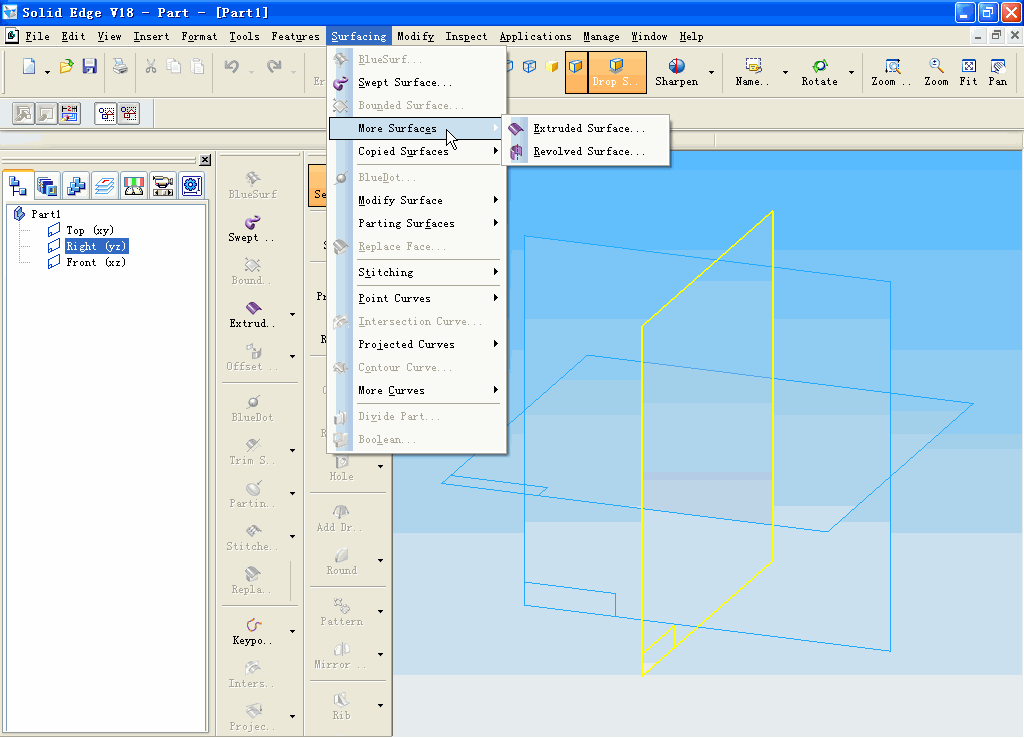The image size is (1024, 738).
Task: Open the Window menu
Action: pyautogui.click(x=649, y=37)
